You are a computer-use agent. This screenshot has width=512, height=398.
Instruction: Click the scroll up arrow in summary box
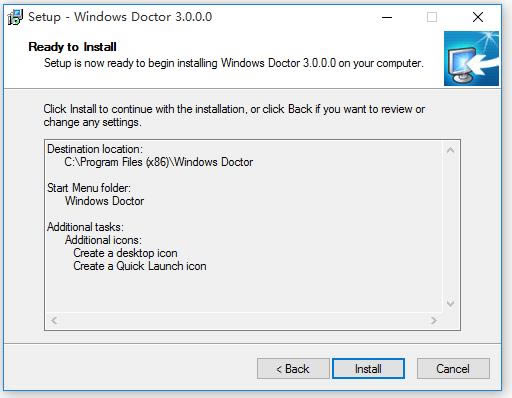click(x=450, y=150)
